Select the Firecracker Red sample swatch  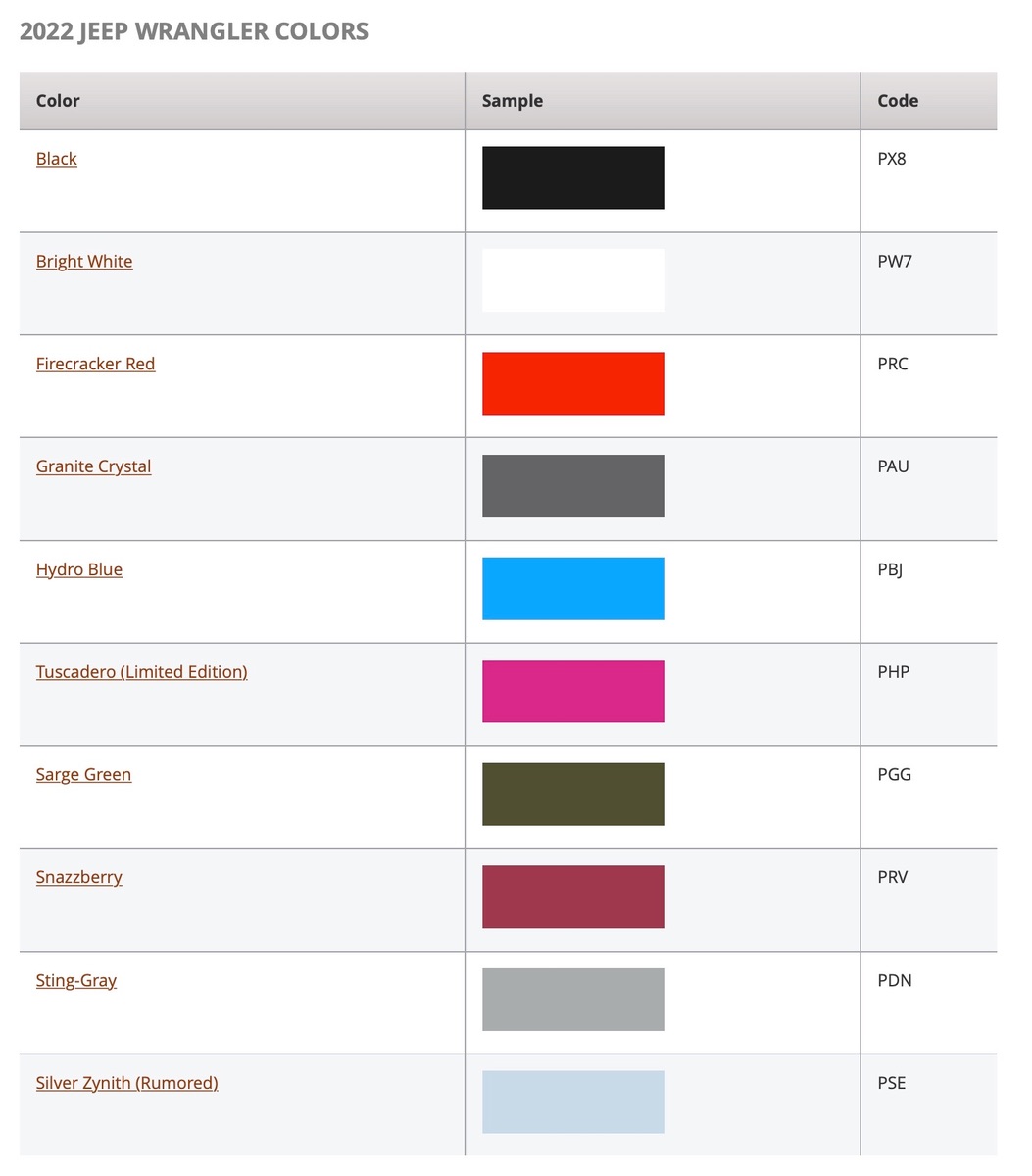pos(573,383)
